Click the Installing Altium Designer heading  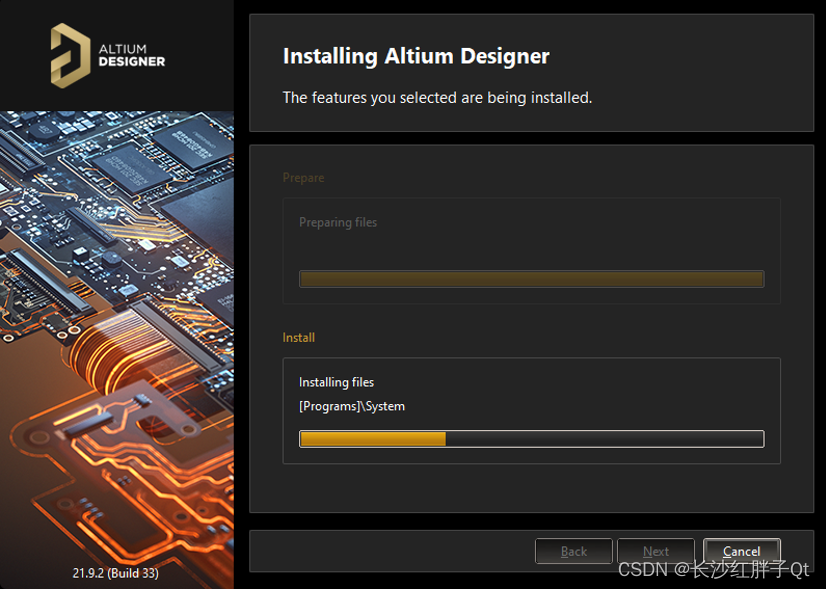(416, 56)
